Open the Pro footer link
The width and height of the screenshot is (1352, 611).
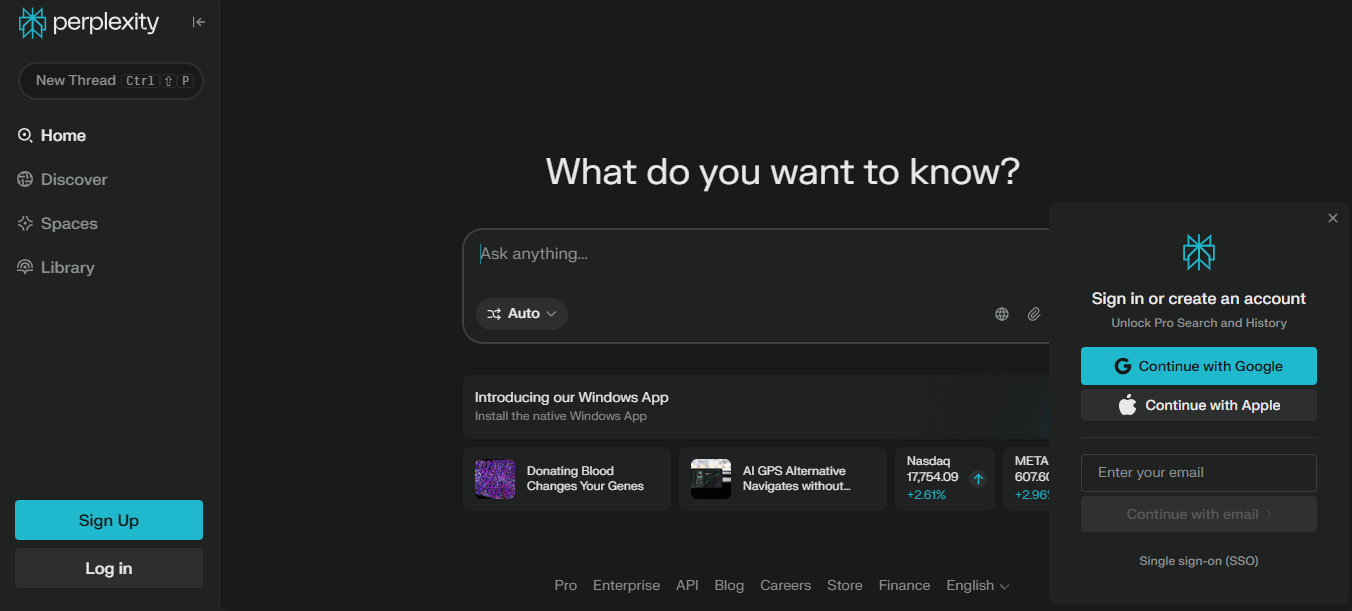[x=566, y=586]
